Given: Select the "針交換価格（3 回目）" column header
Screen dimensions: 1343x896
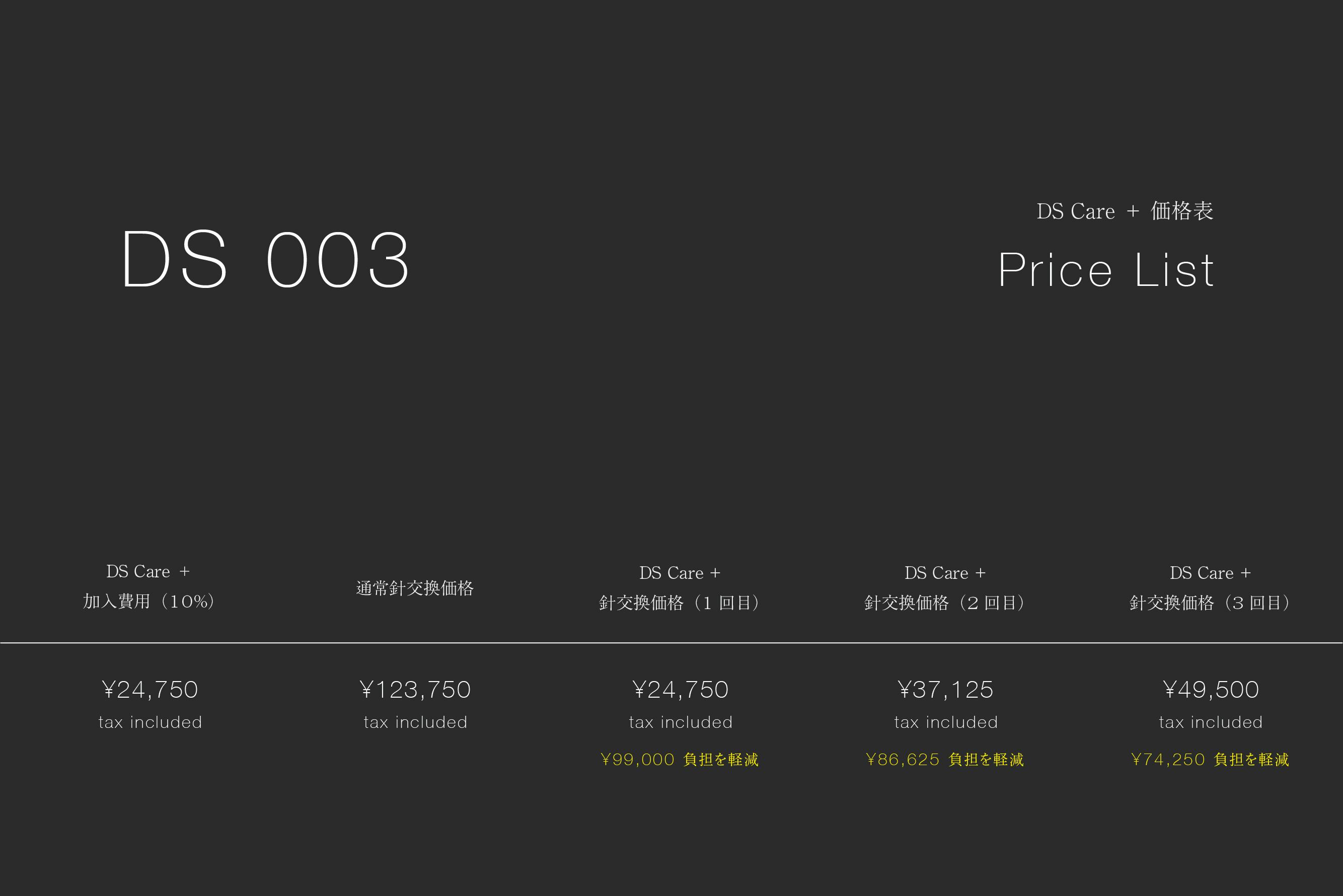Looking at the screenshot, I should coord(1210,603).
